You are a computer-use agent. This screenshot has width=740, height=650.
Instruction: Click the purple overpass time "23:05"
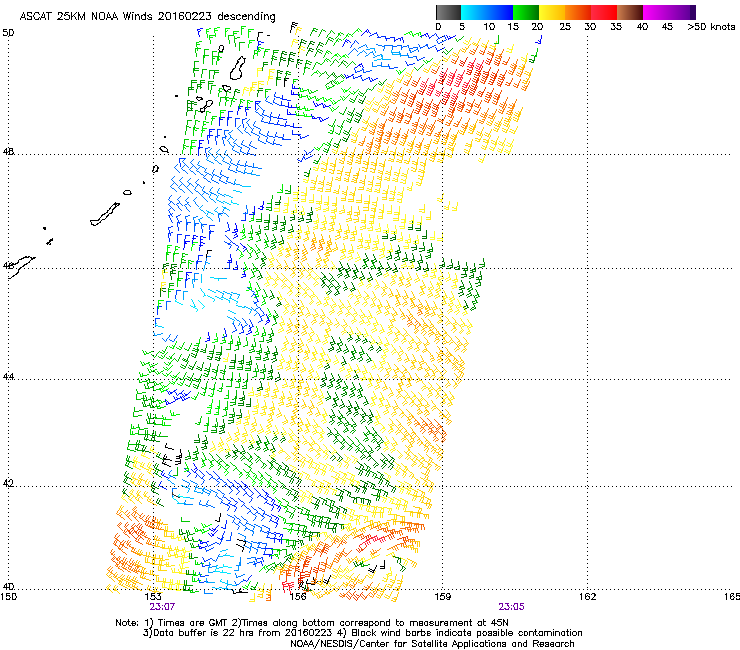512,607
